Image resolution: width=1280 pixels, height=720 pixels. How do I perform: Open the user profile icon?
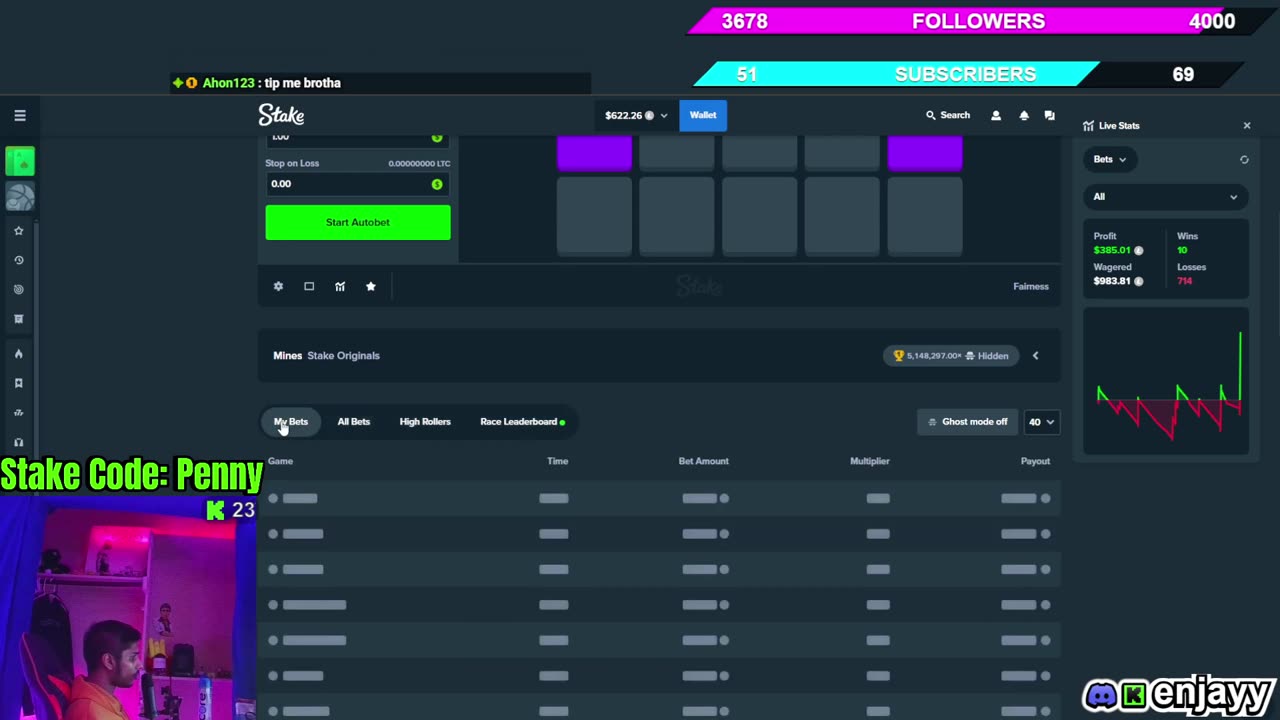click(996, 116)
